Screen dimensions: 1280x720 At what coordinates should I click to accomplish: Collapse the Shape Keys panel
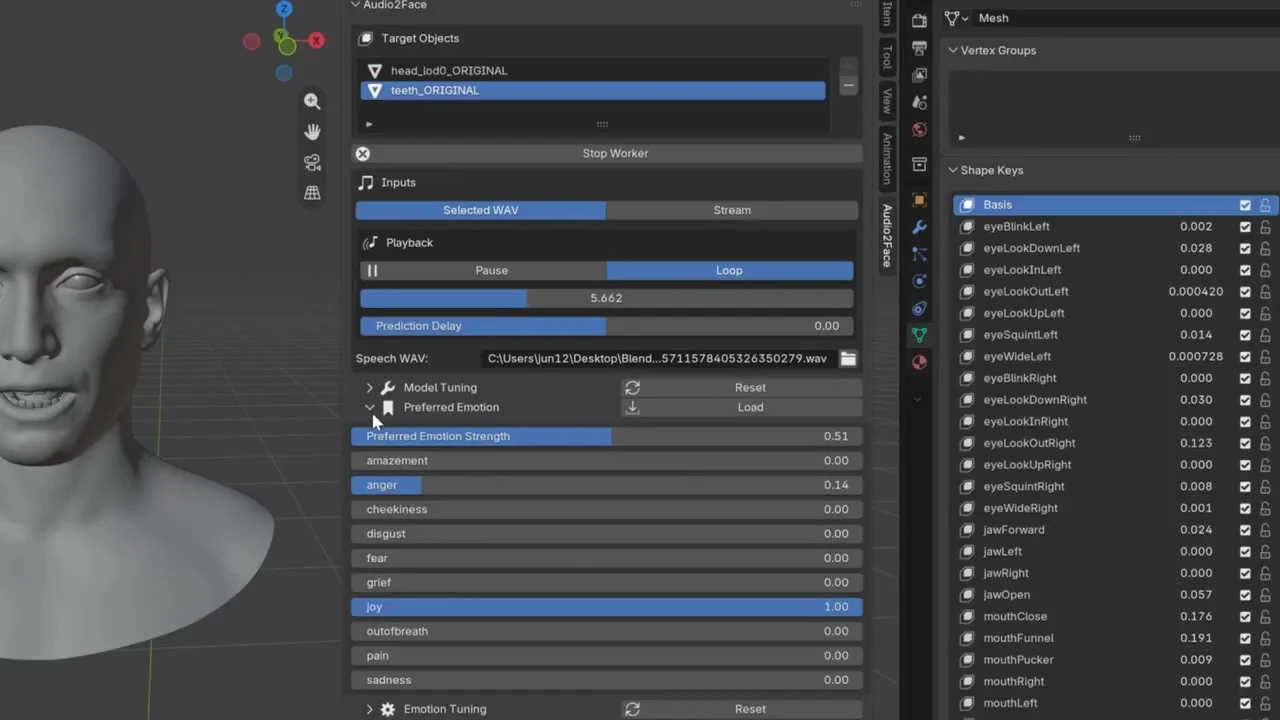coord(953,170)
